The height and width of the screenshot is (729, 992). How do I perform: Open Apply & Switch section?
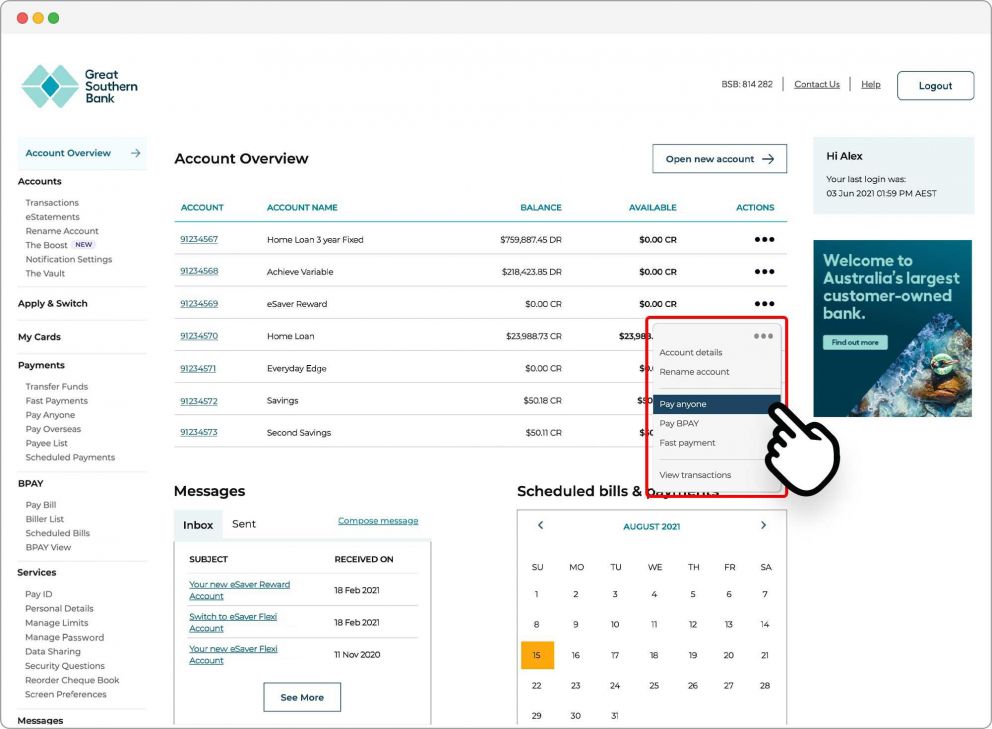click(x=53, y=303)
